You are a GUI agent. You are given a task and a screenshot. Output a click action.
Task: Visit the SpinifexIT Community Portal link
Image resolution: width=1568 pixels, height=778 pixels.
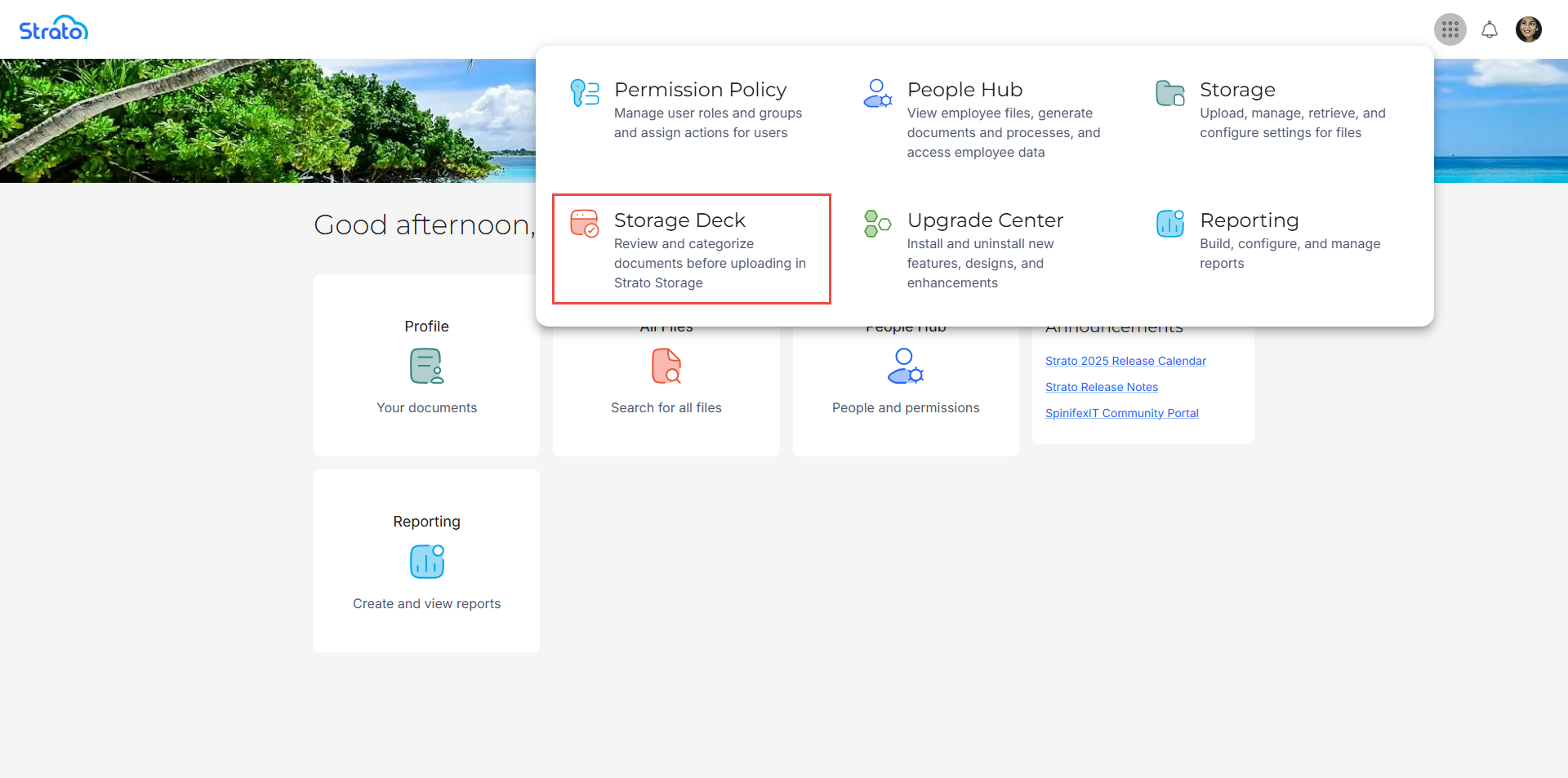(x=1121, y=413)
